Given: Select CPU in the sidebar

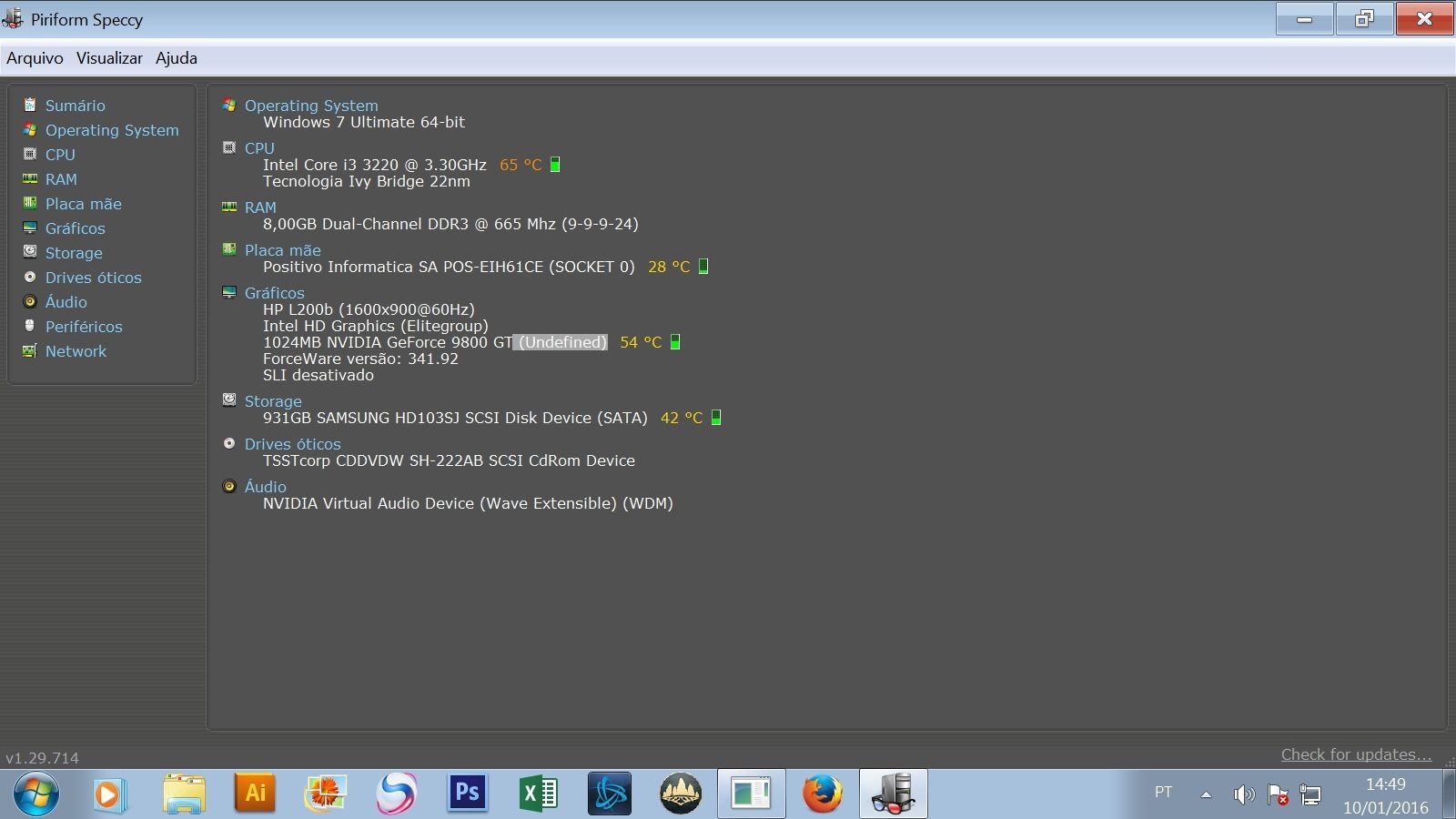Looking at the screenshot, I should (x=60, y=155).
